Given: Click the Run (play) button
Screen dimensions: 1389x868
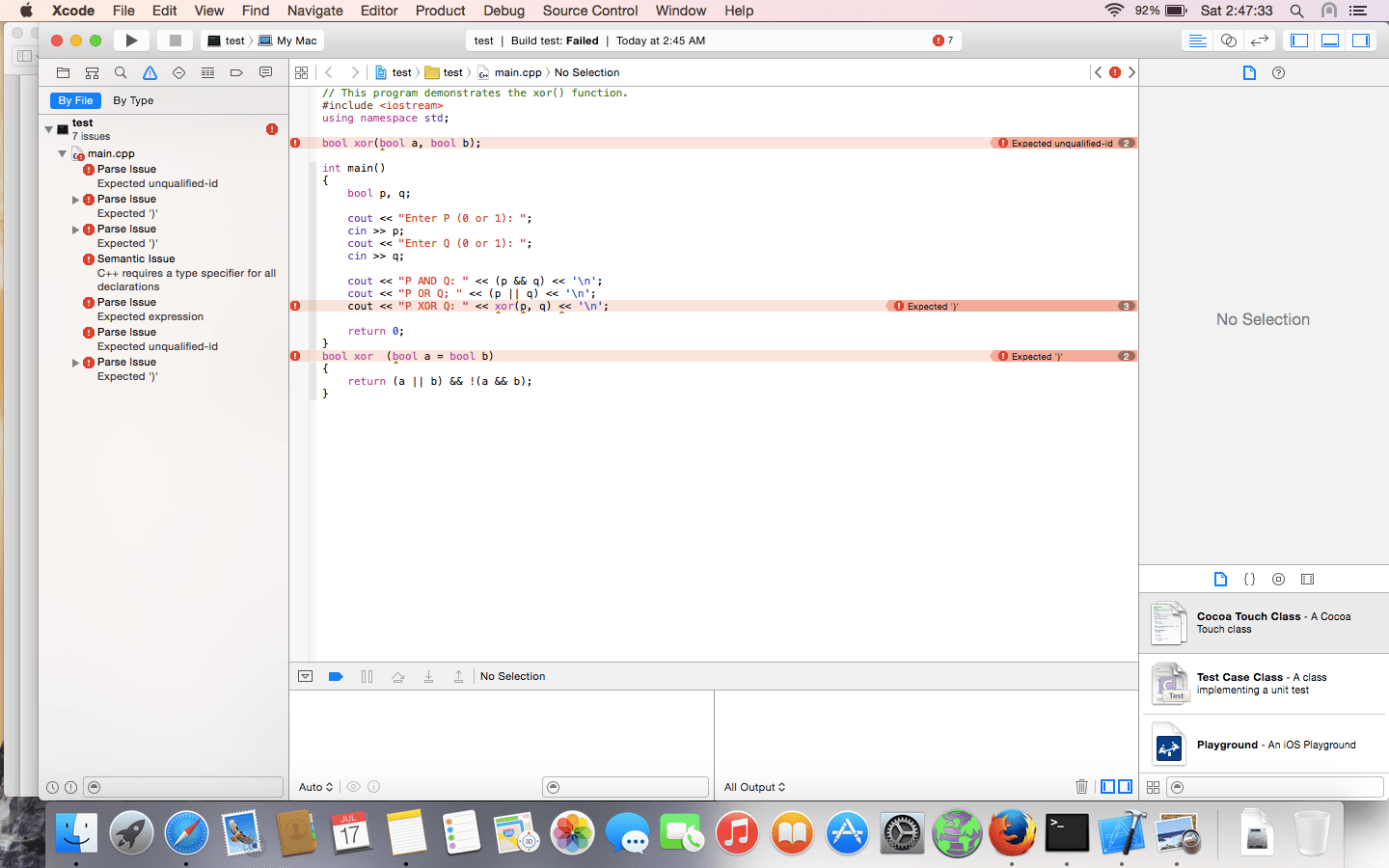Looking at the screenshot, I should (x=132, y=41).
